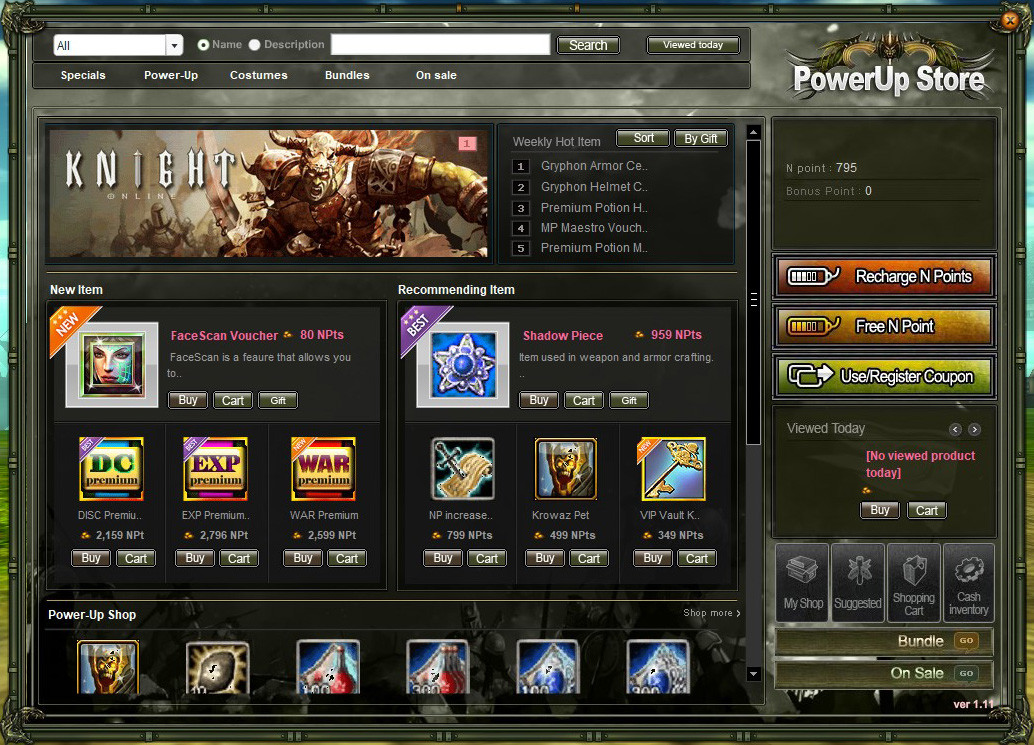The image size is (1034, 745).
Task: Select the DISC Premium icon
Action: tap(111, 469)
